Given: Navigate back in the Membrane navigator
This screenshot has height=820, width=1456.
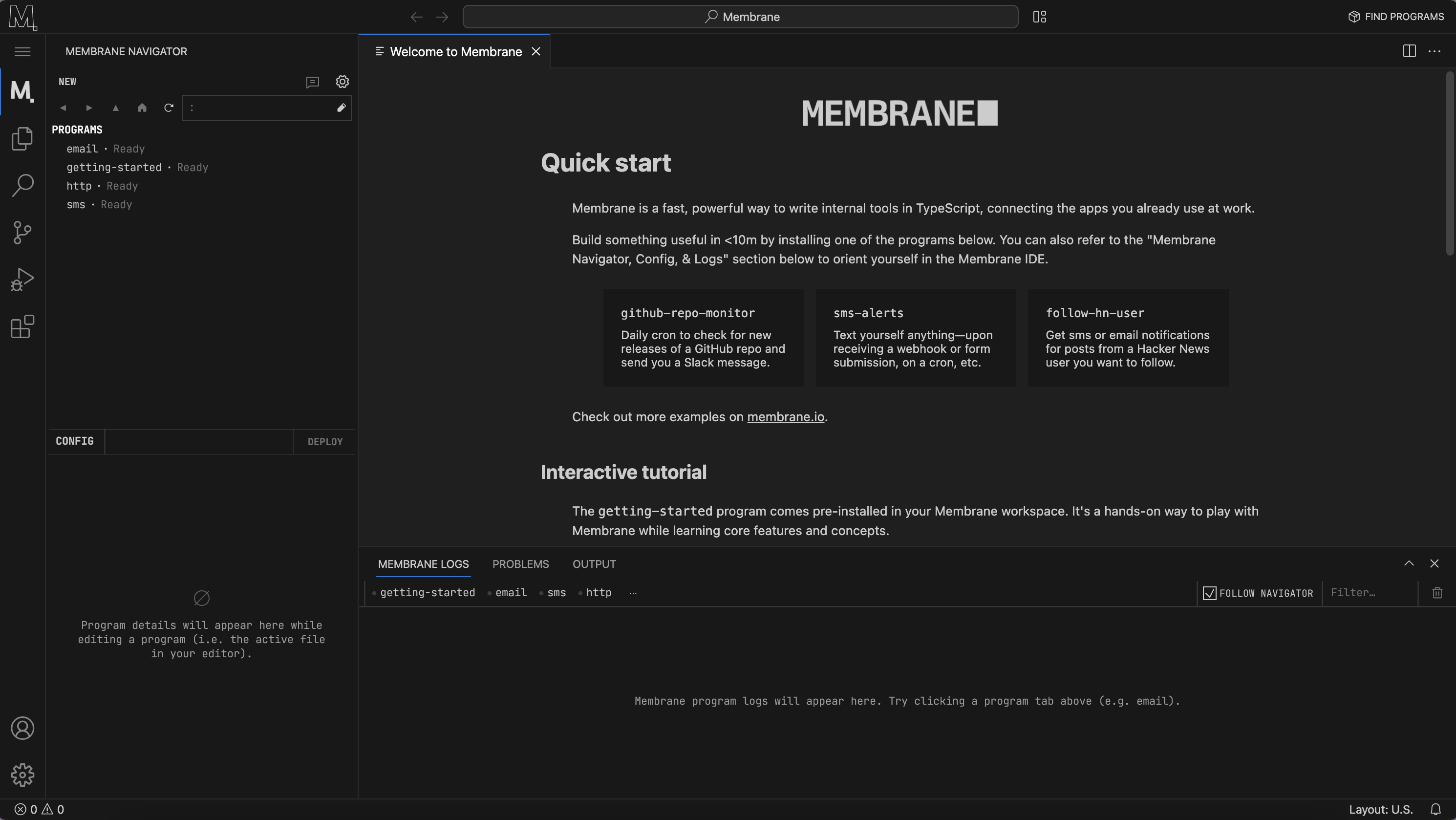Looking at the screenshot, I should (x=63, y=108).
